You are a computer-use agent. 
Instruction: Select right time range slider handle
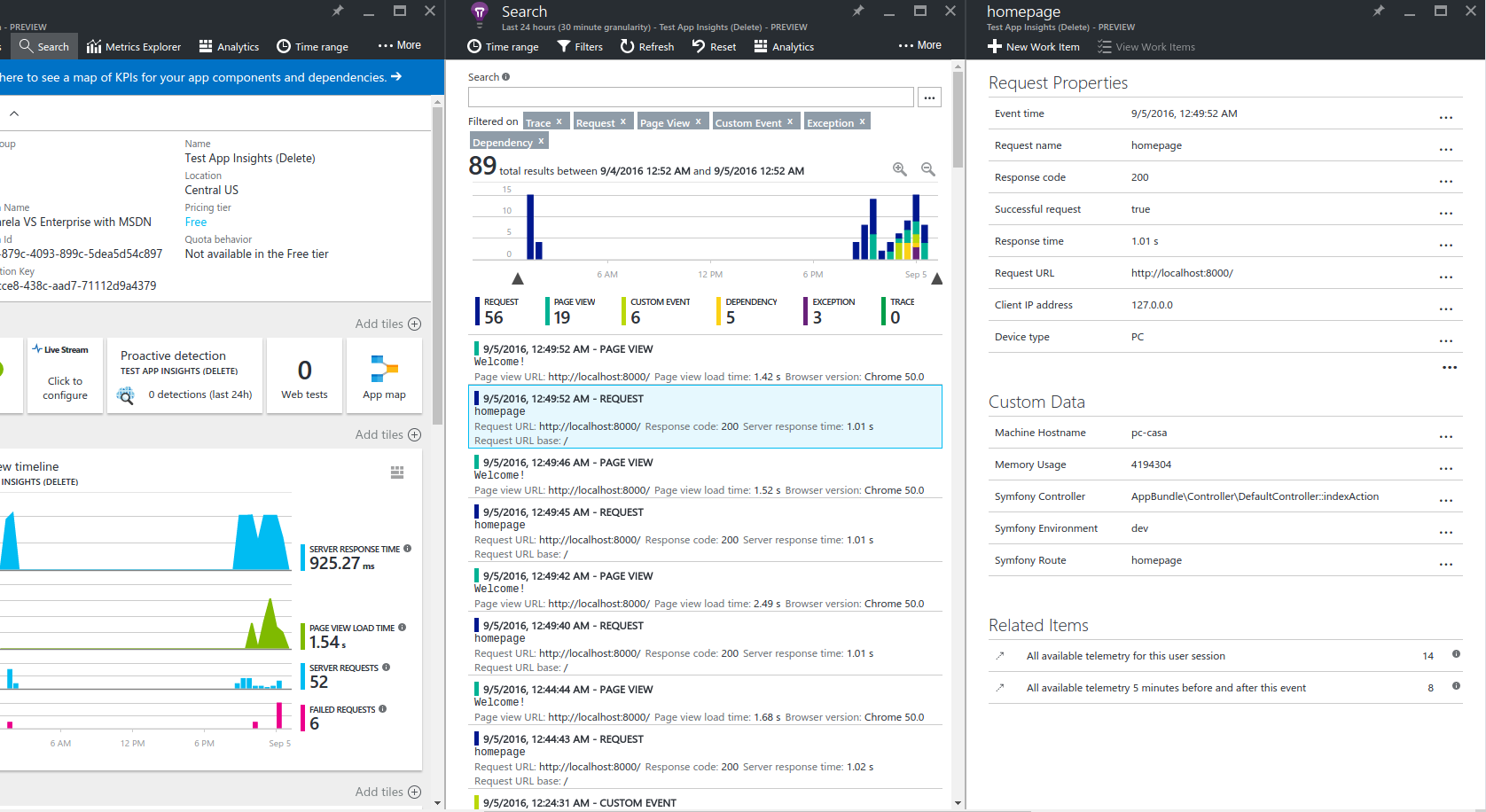(937, 278)
